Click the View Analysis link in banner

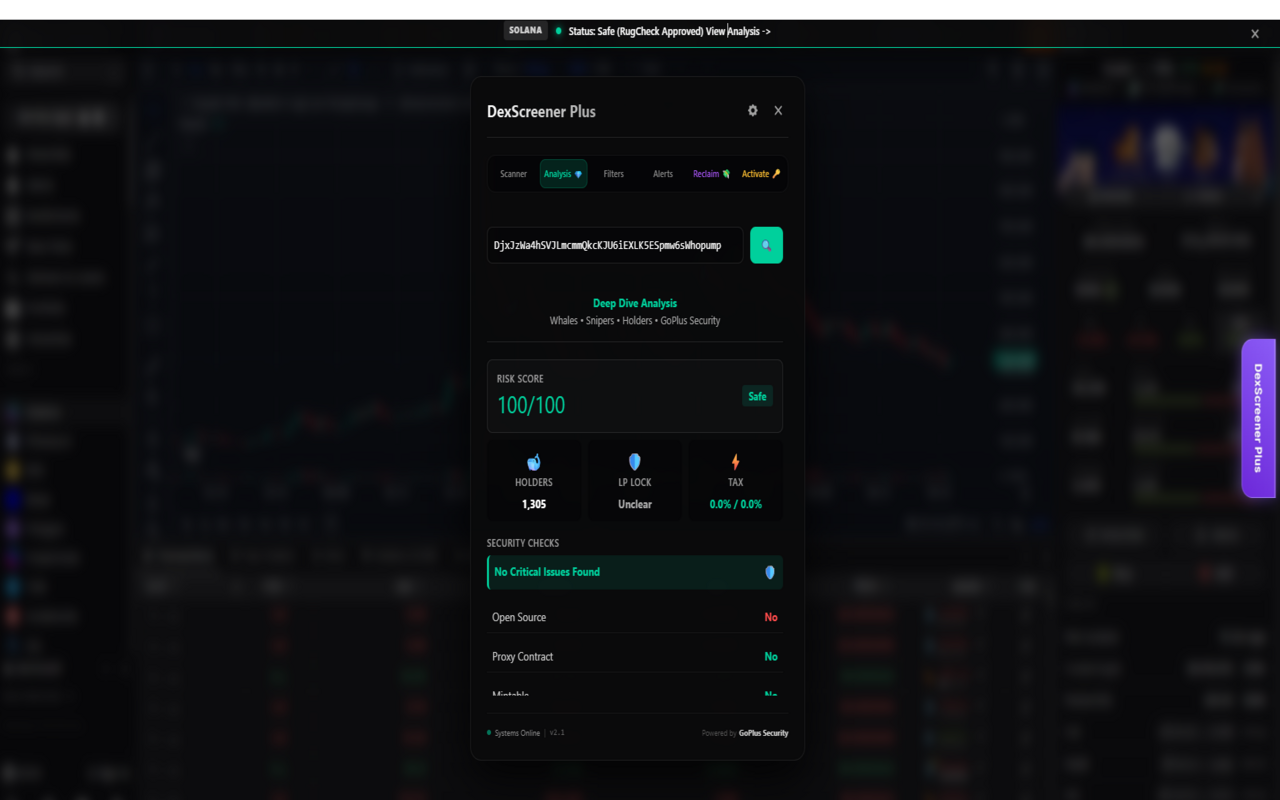click(x=738, y=31)
